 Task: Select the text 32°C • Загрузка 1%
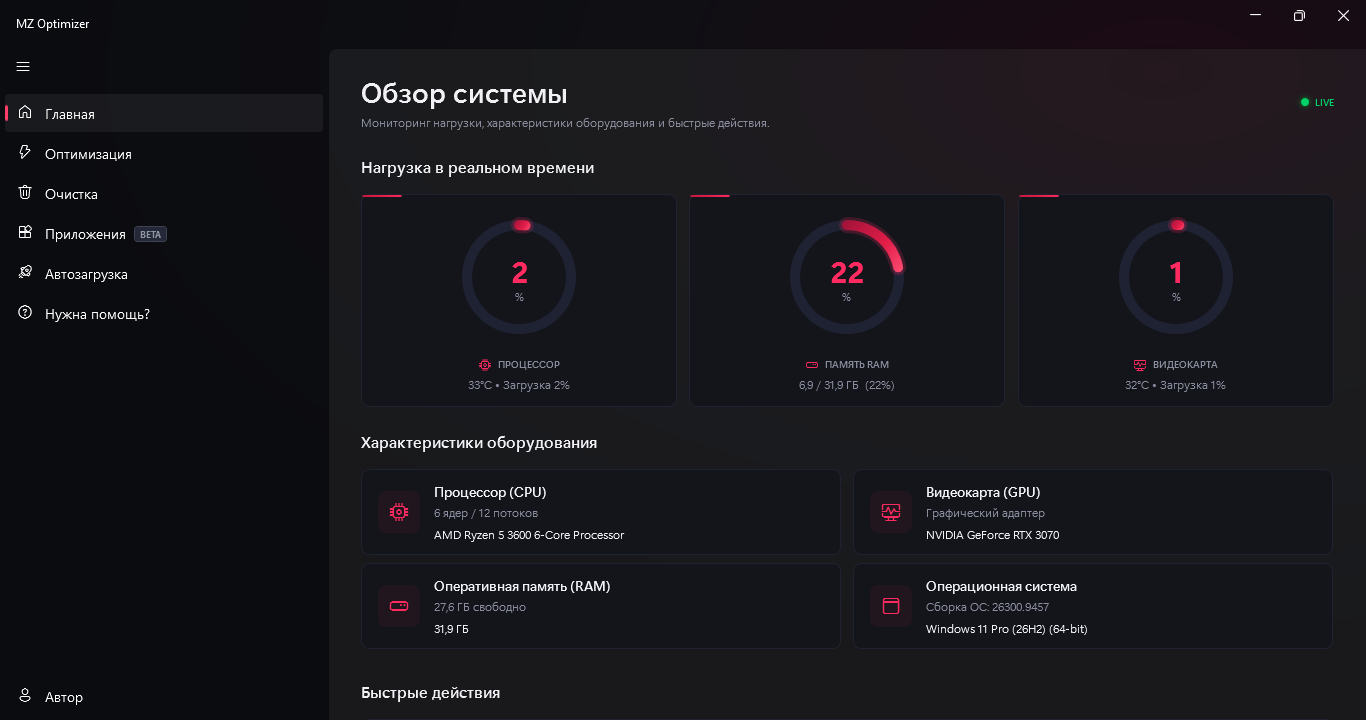pos(1175,385)
